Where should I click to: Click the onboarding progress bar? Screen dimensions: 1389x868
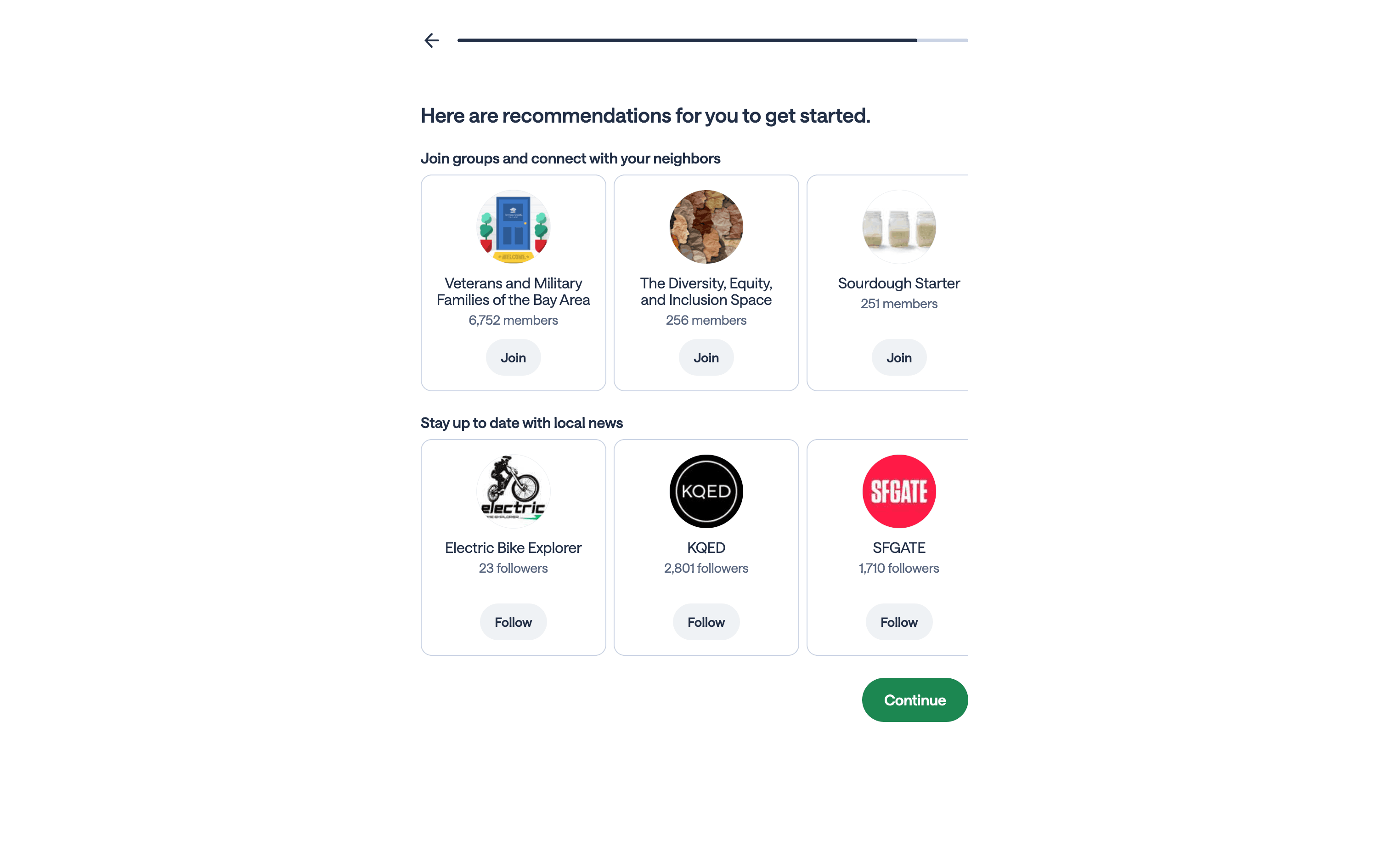tap(711, 40)
